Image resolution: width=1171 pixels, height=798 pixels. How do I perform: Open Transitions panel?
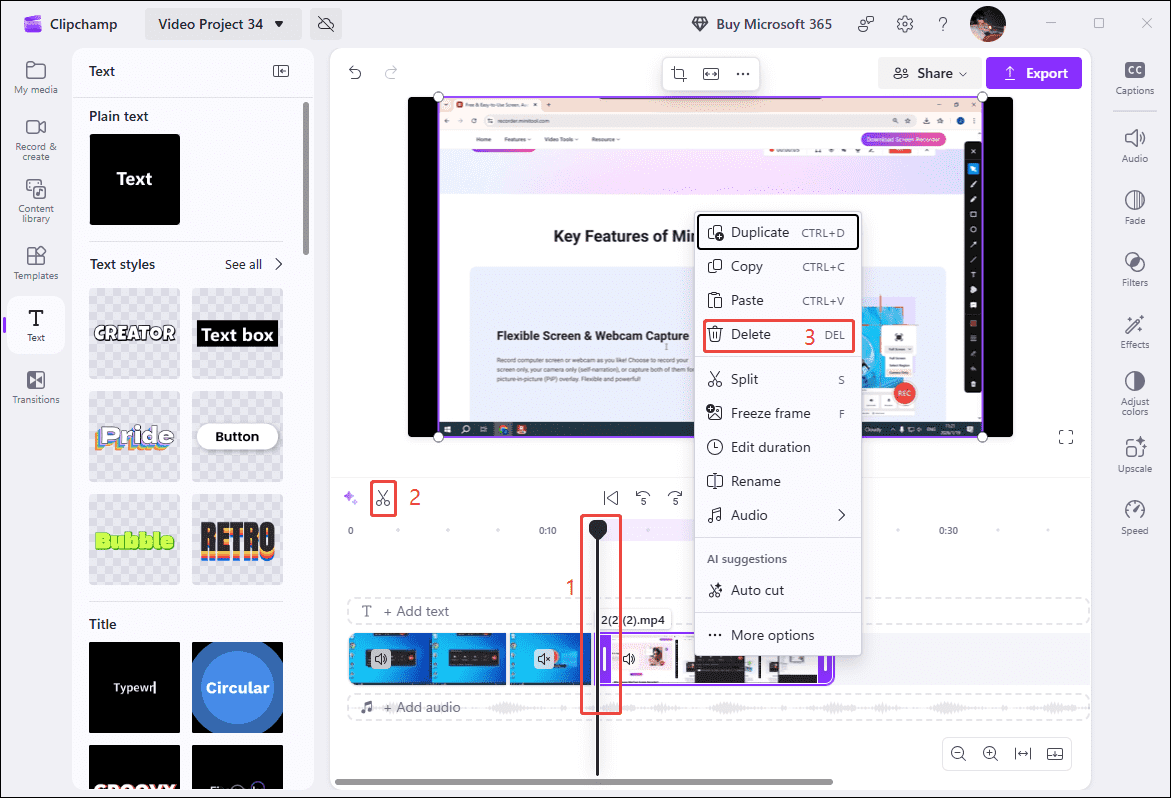point(36,387)
